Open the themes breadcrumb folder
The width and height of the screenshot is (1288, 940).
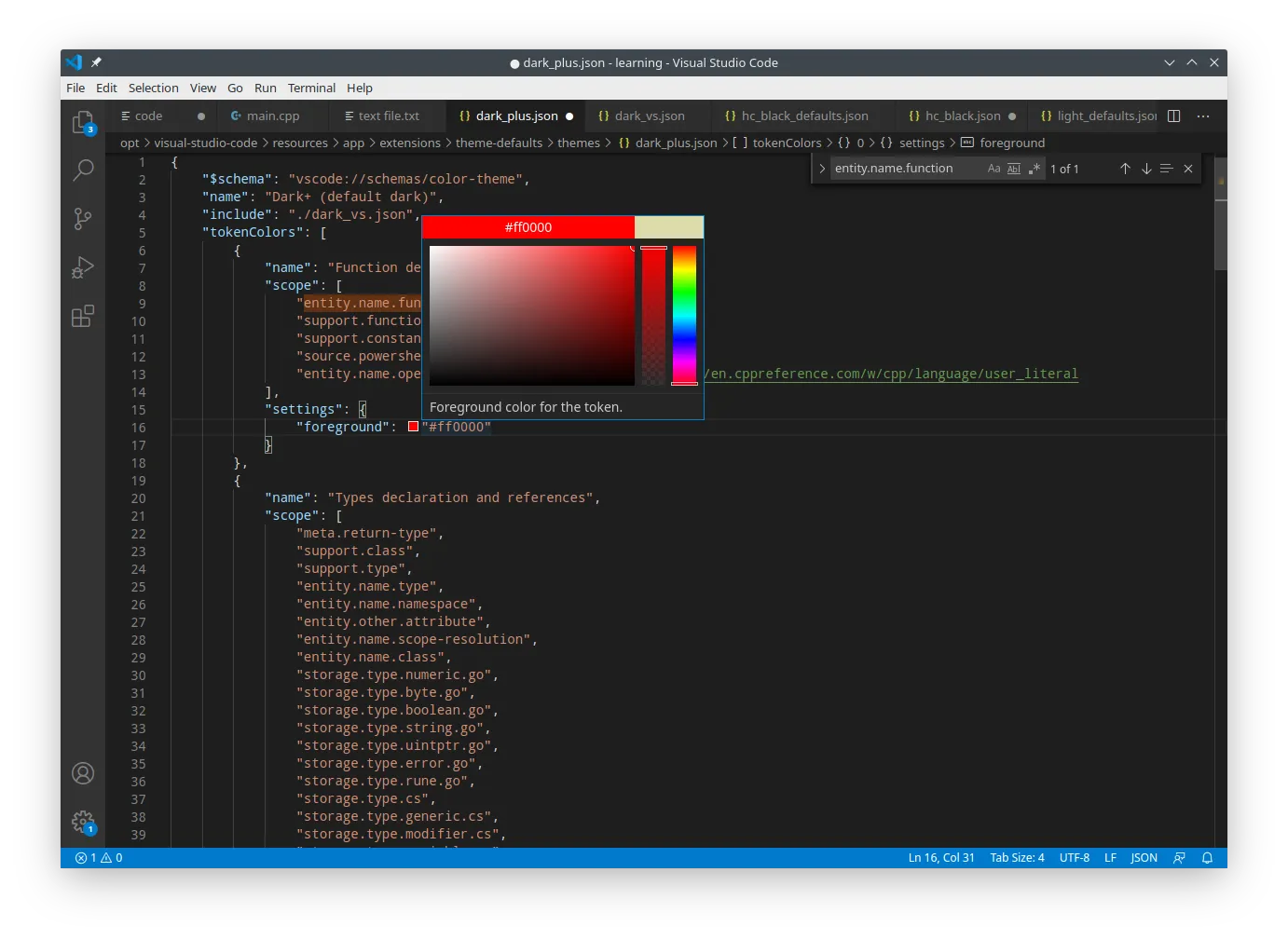[579, 143]
